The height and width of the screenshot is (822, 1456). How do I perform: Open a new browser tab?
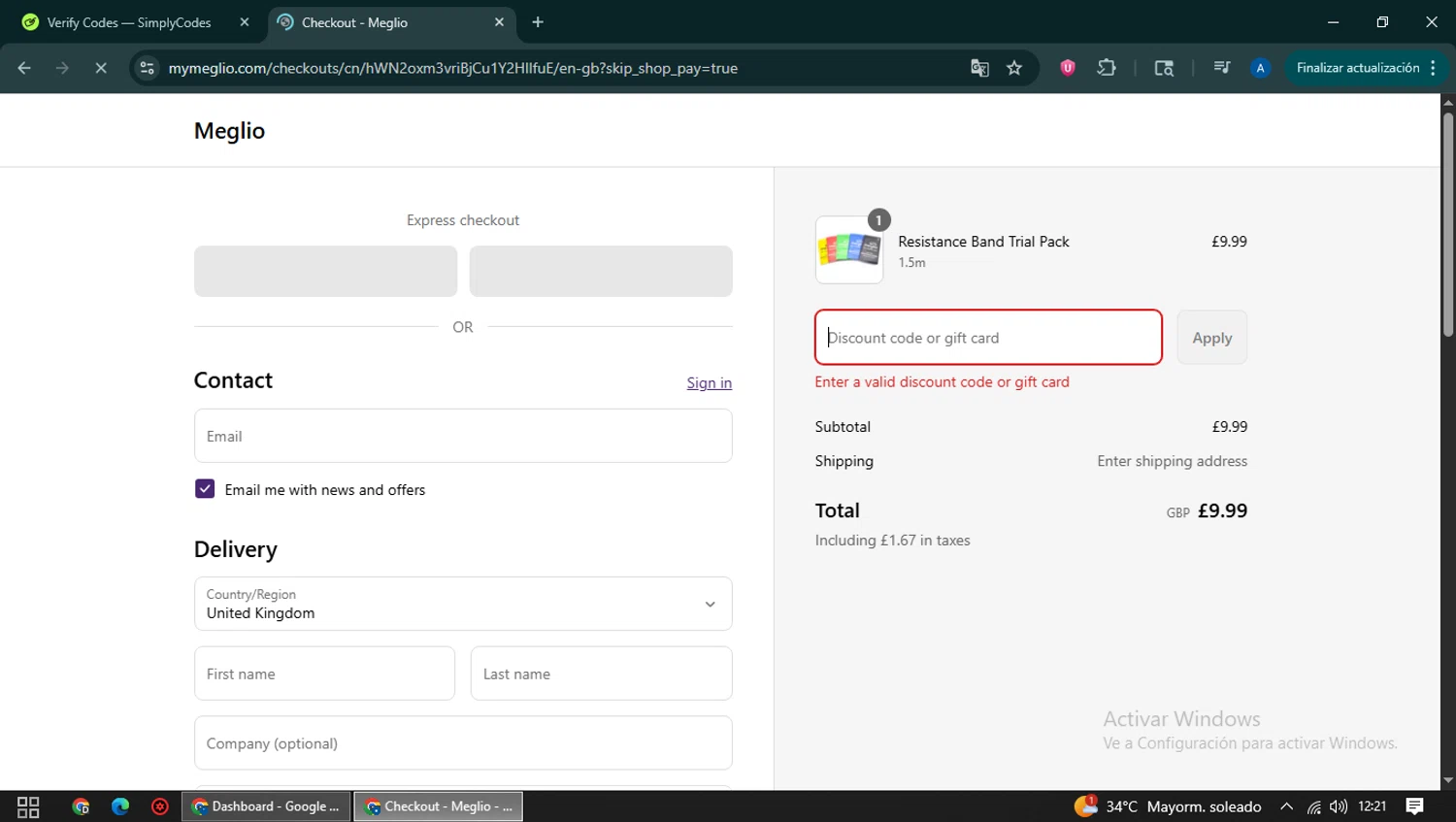click(538, 22)
